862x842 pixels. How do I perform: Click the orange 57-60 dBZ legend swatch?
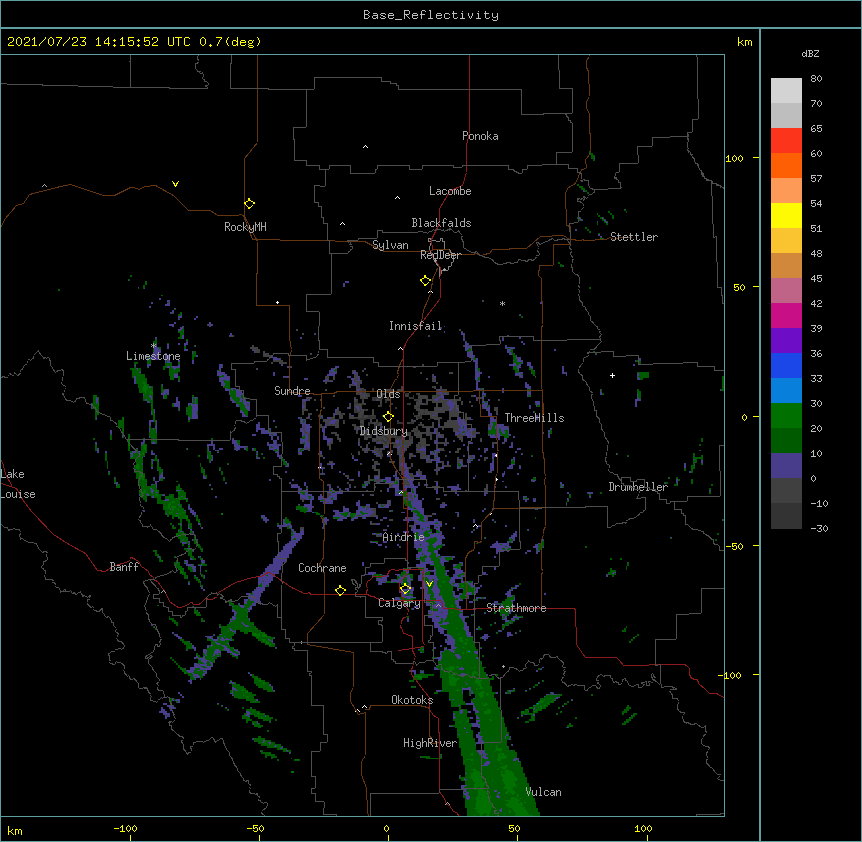point(786,165)
